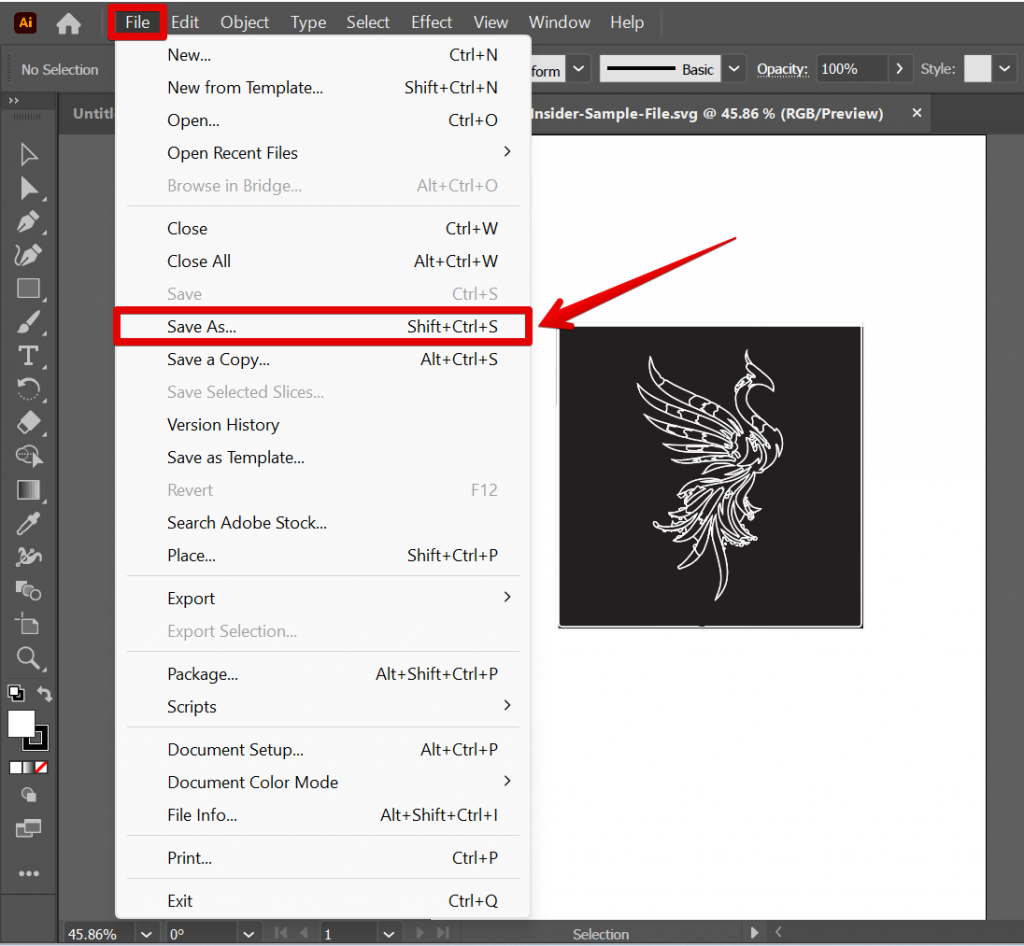Open the Window menu
This screenshot has width=1024, height=946.
pyautogui.click(x=558, y=22)
